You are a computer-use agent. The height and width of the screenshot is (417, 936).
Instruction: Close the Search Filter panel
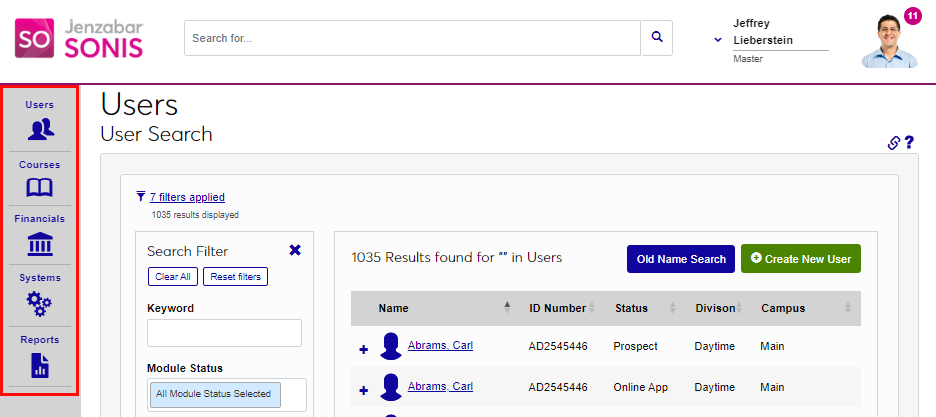295,250
